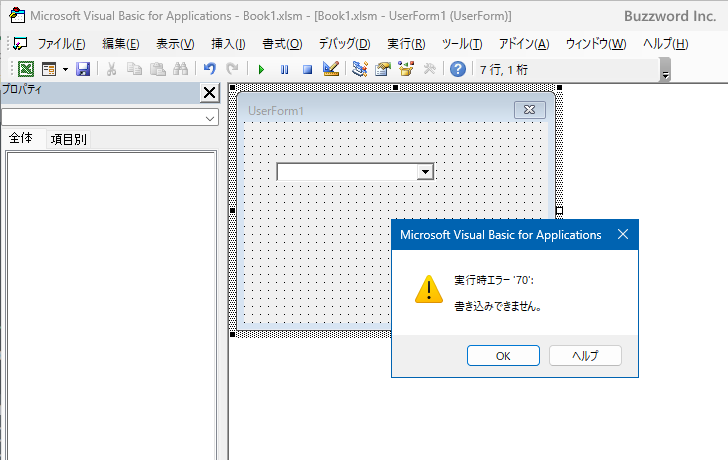Run the Sub/UserForm with the green play icon
Image resolution: width=728 pixels, height=460 pixels.
(261, 70)
